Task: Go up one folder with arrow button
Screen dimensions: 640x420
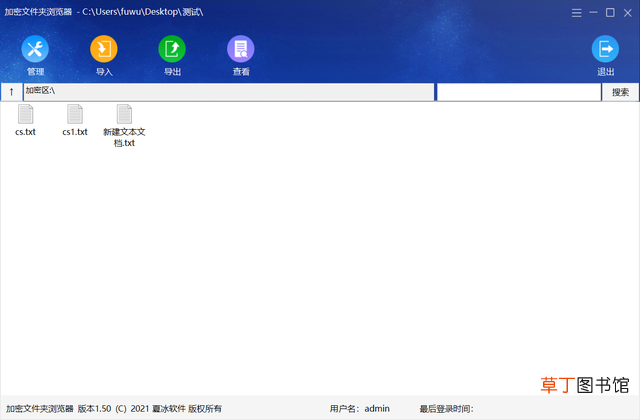Action: (11, 92)
